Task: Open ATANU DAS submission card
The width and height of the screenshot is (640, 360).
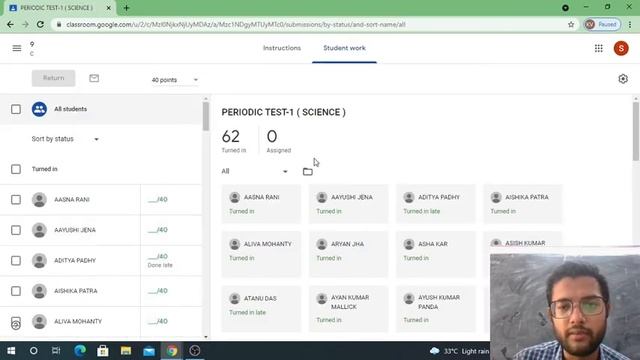Action: (x=261, y=309)
